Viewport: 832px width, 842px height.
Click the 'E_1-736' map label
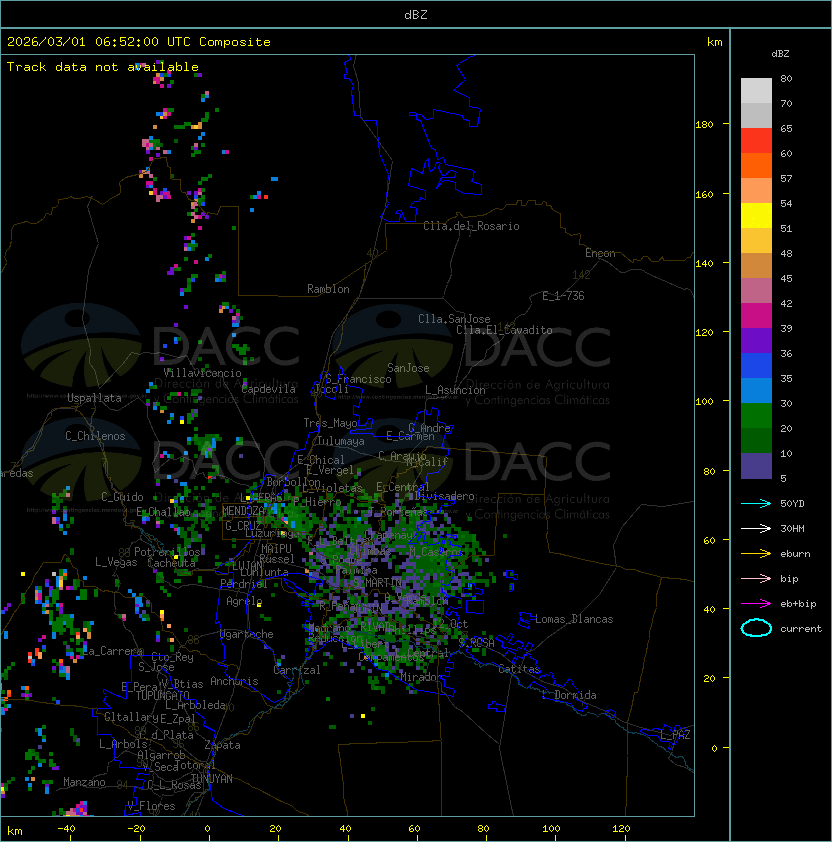click(563, 296)
